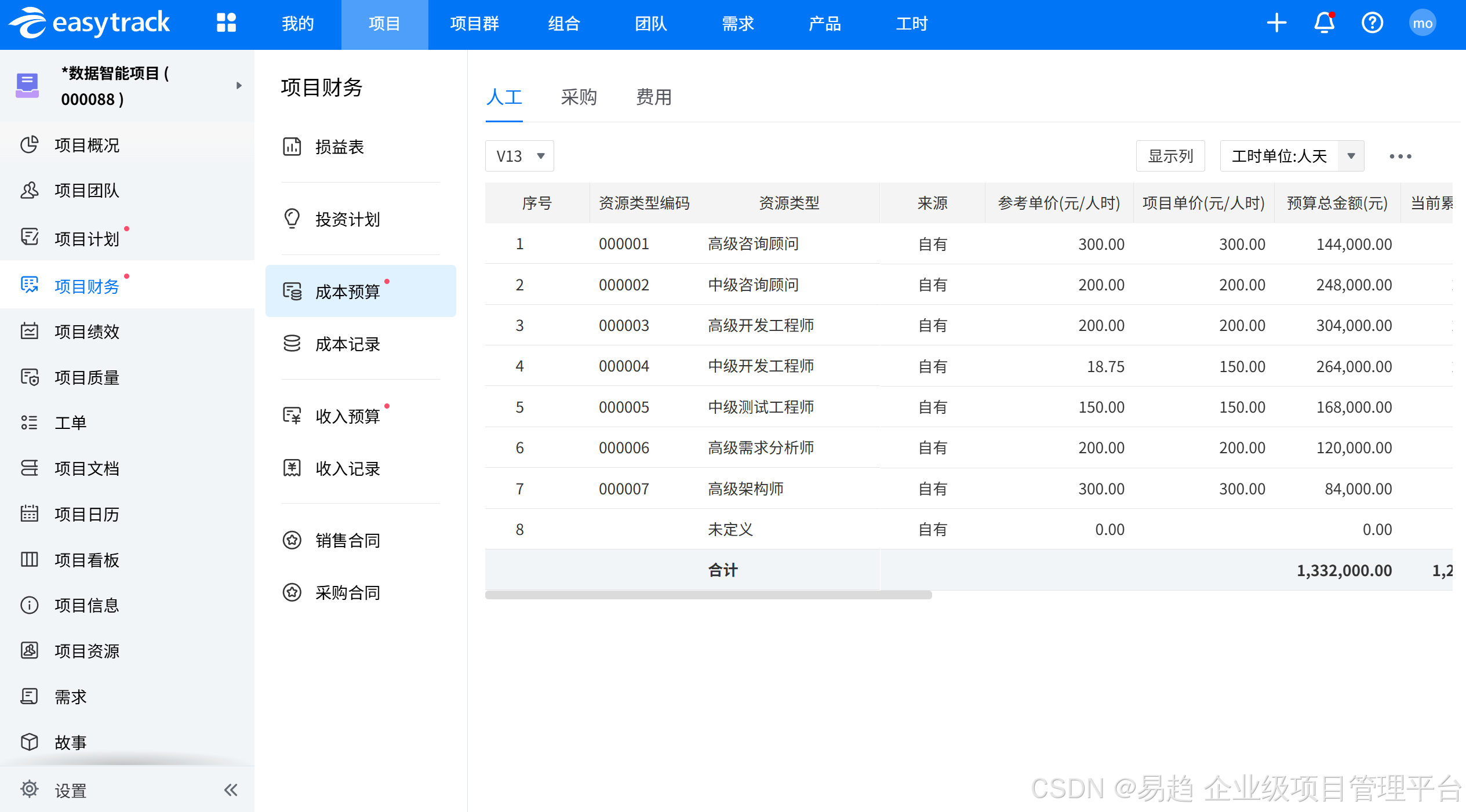Collapse the left sidebar with double chevron
This screenshot has height=812, width=1466.
[x=231, y=790]
